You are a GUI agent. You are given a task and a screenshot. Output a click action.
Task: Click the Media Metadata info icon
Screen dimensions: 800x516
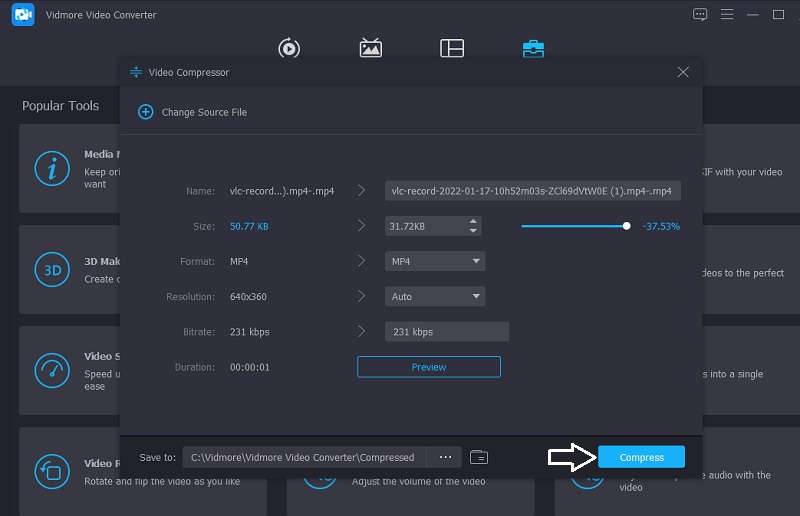click(x=51, y=169)
